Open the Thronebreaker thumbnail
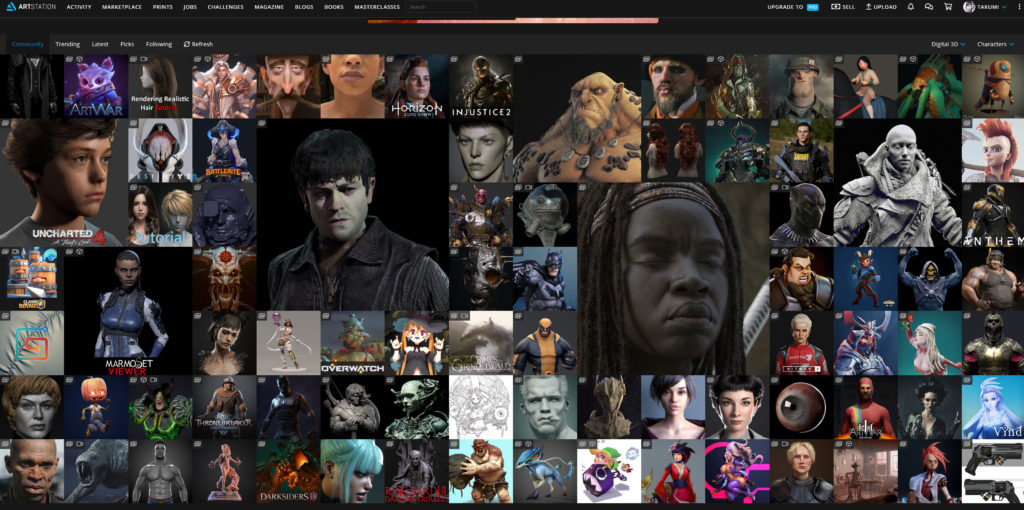The height and width of the screenshot is (510, 1024). point(224,406)
